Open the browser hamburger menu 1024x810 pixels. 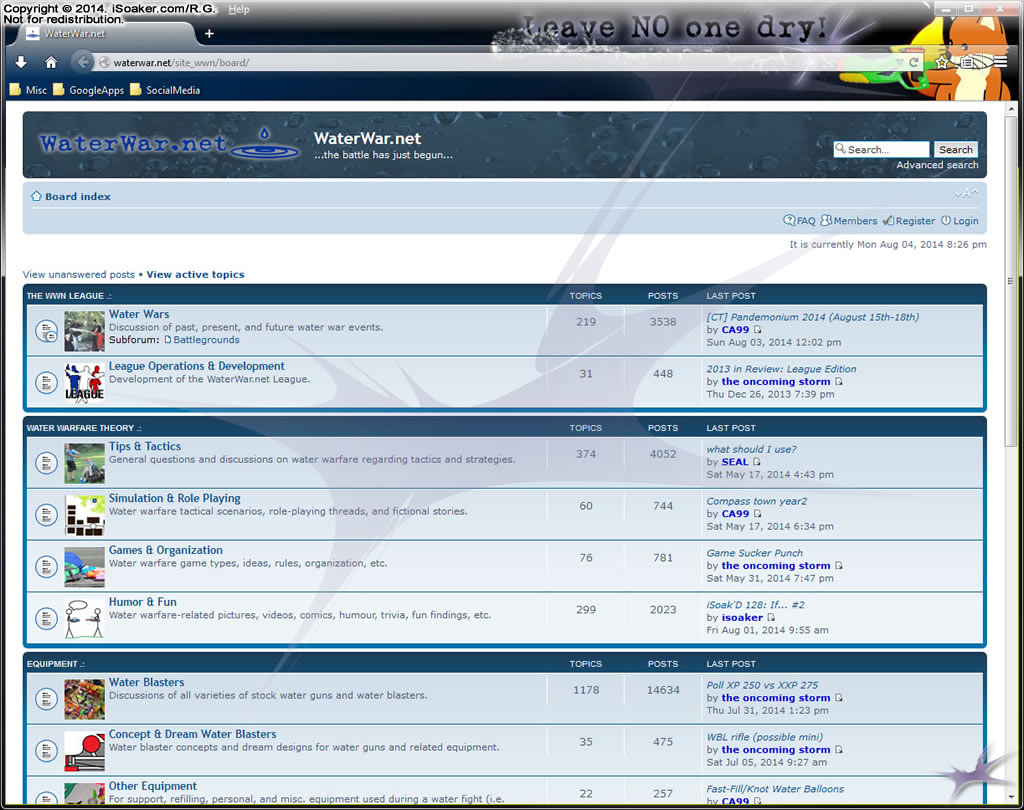click(x=1000, y=62)
